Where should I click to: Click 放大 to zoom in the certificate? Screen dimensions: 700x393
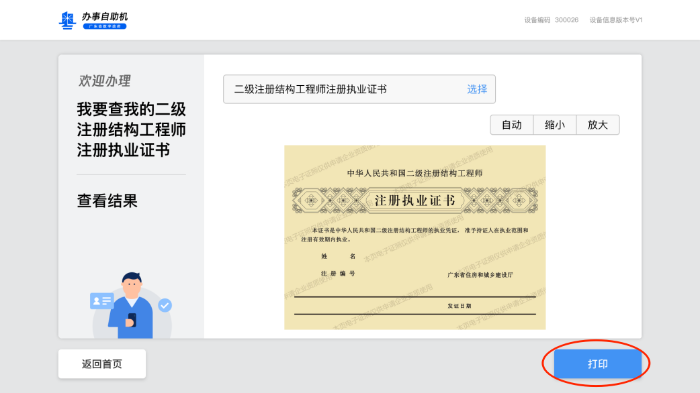tap(598, 125)
